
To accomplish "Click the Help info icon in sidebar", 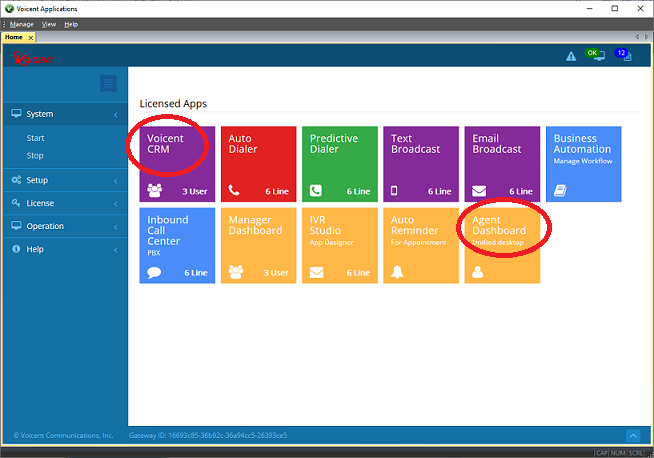I will click(x=16, y=249).
